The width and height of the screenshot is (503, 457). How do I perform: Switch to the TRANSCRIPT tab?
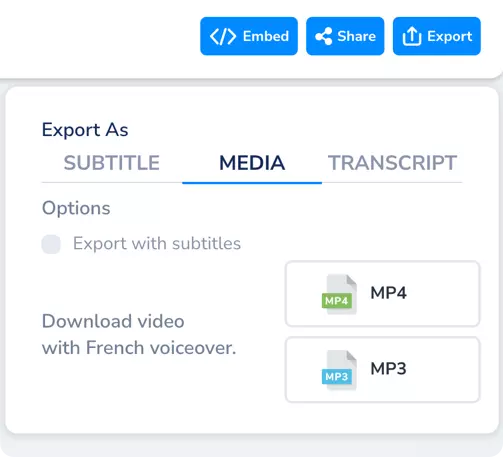coord(392,163)
